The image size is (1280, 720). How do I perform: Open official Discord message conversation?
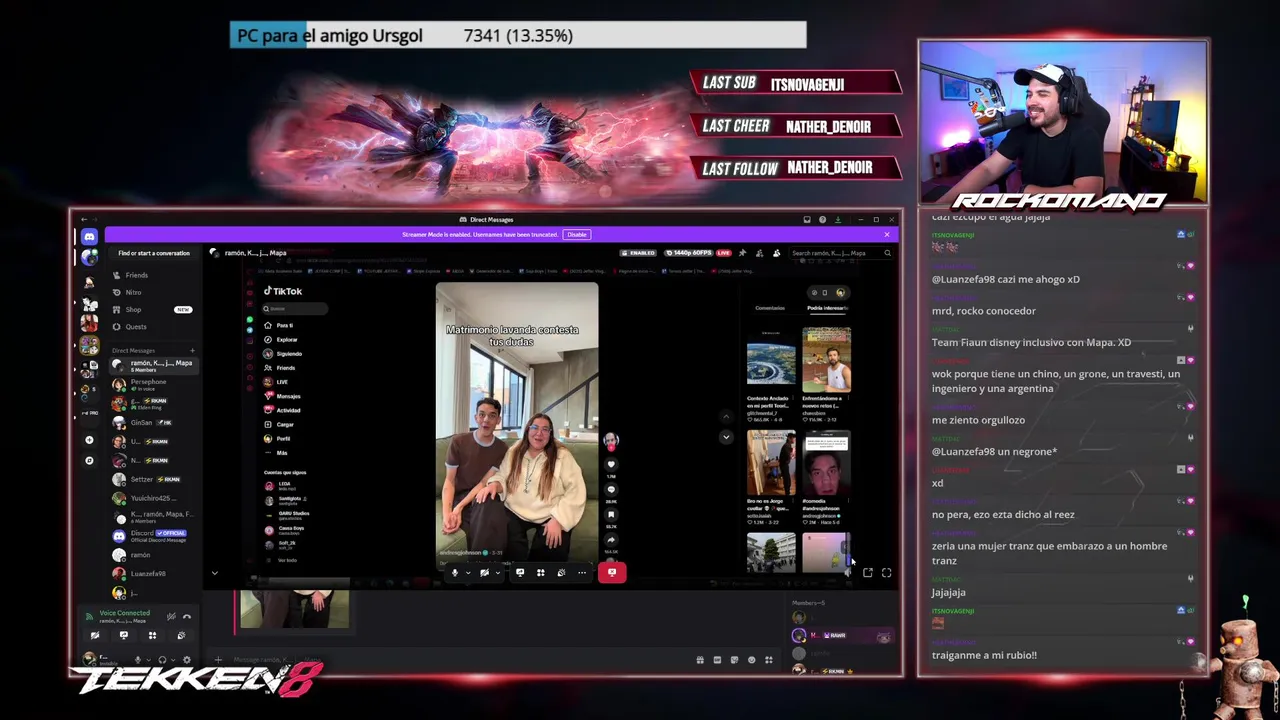tap(153, 536)
